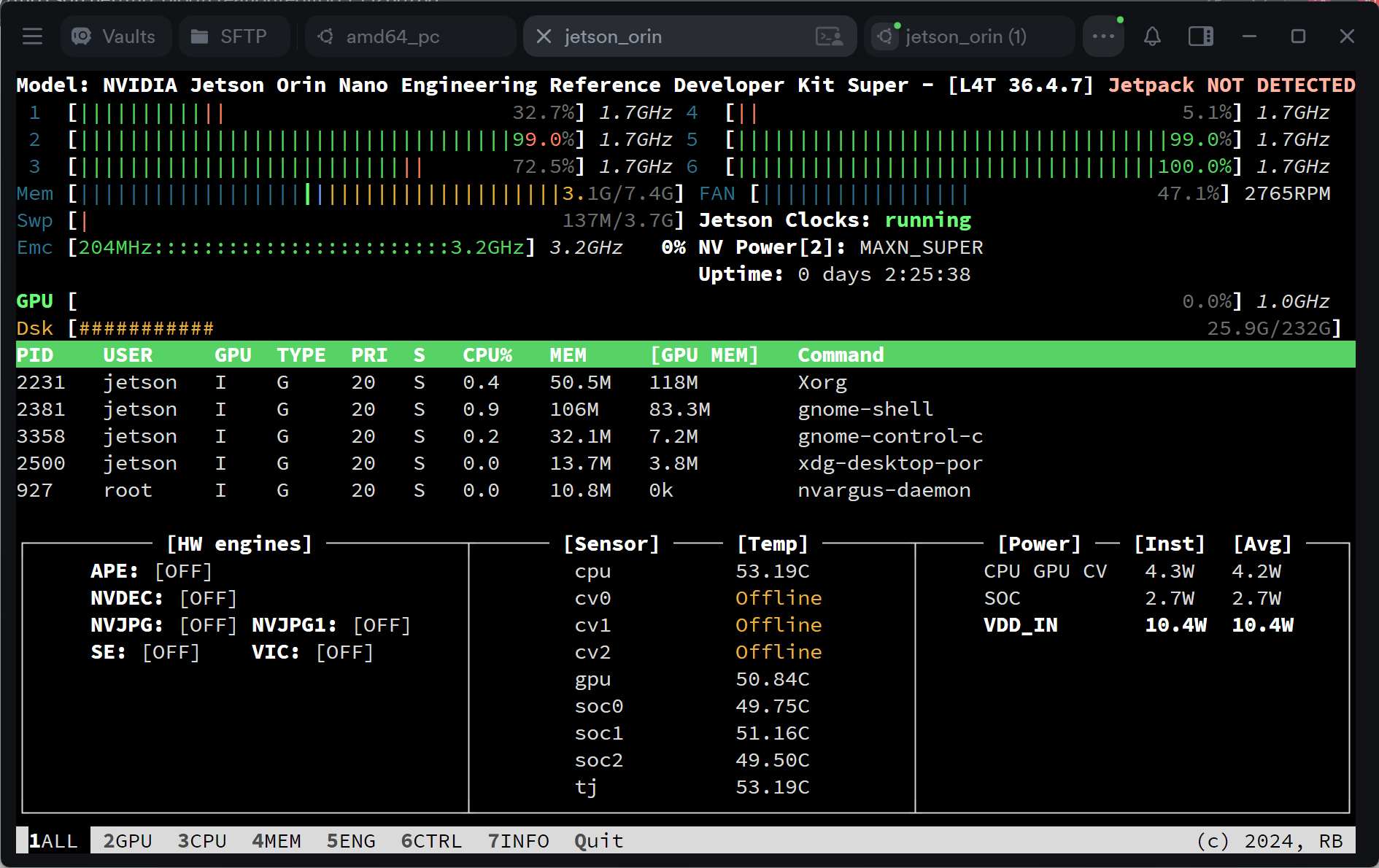Screen dimensions: 1379x868
Task: Select the nvargus-daemon process row
Action: click(686, 490)
